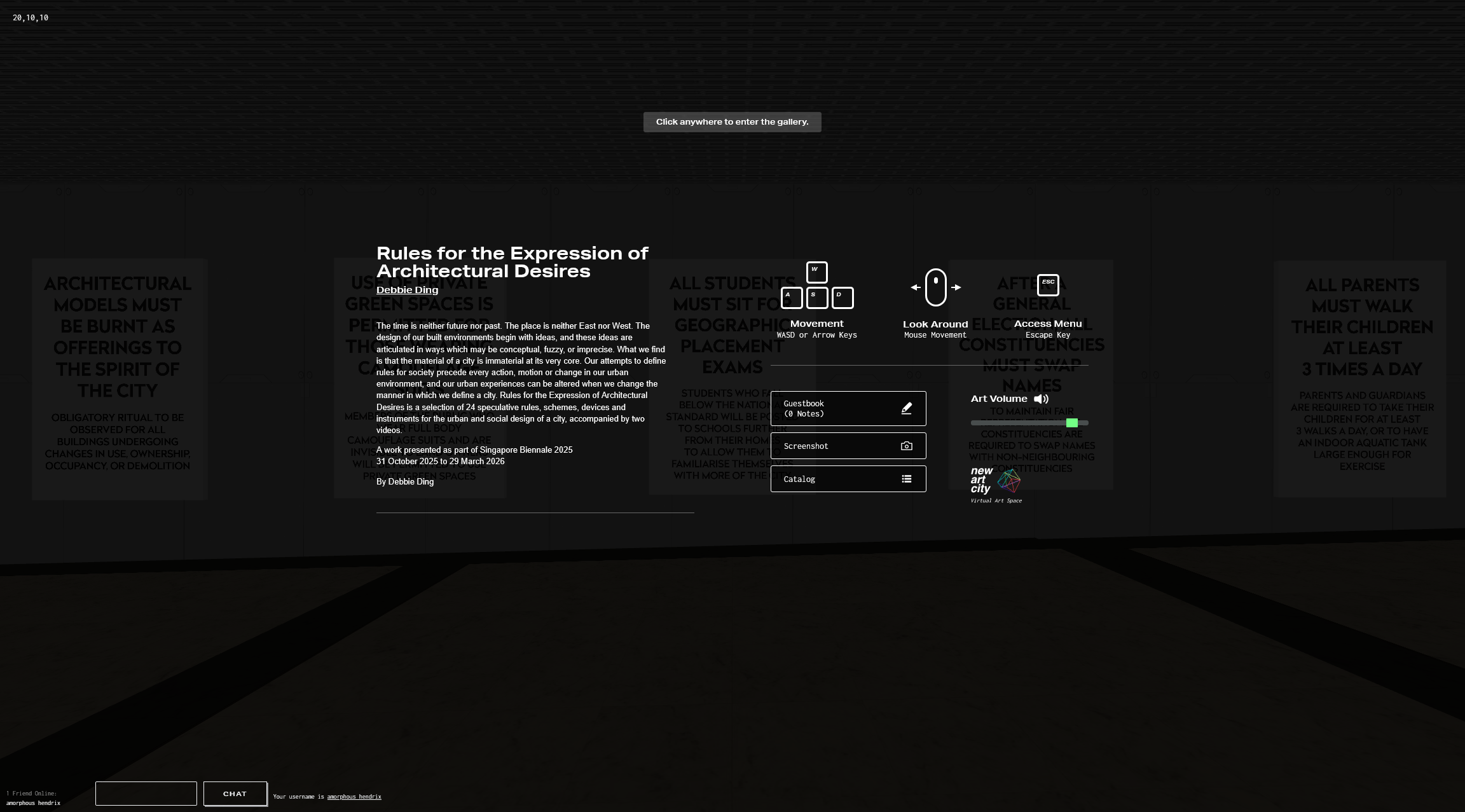The width and height of the screenshot is (1465, 812).
Task: Open the Catalog list
Action: point(848,479)
